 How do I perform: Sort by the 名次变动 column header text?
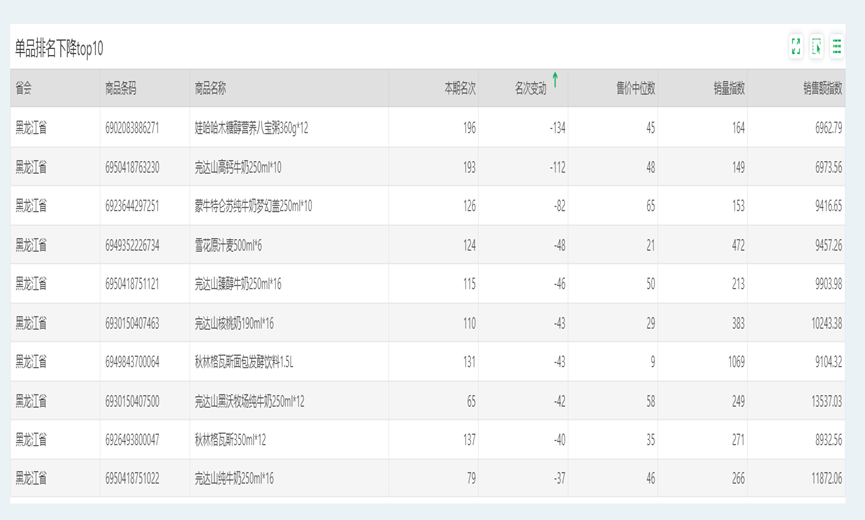click(x=530, y=88)
